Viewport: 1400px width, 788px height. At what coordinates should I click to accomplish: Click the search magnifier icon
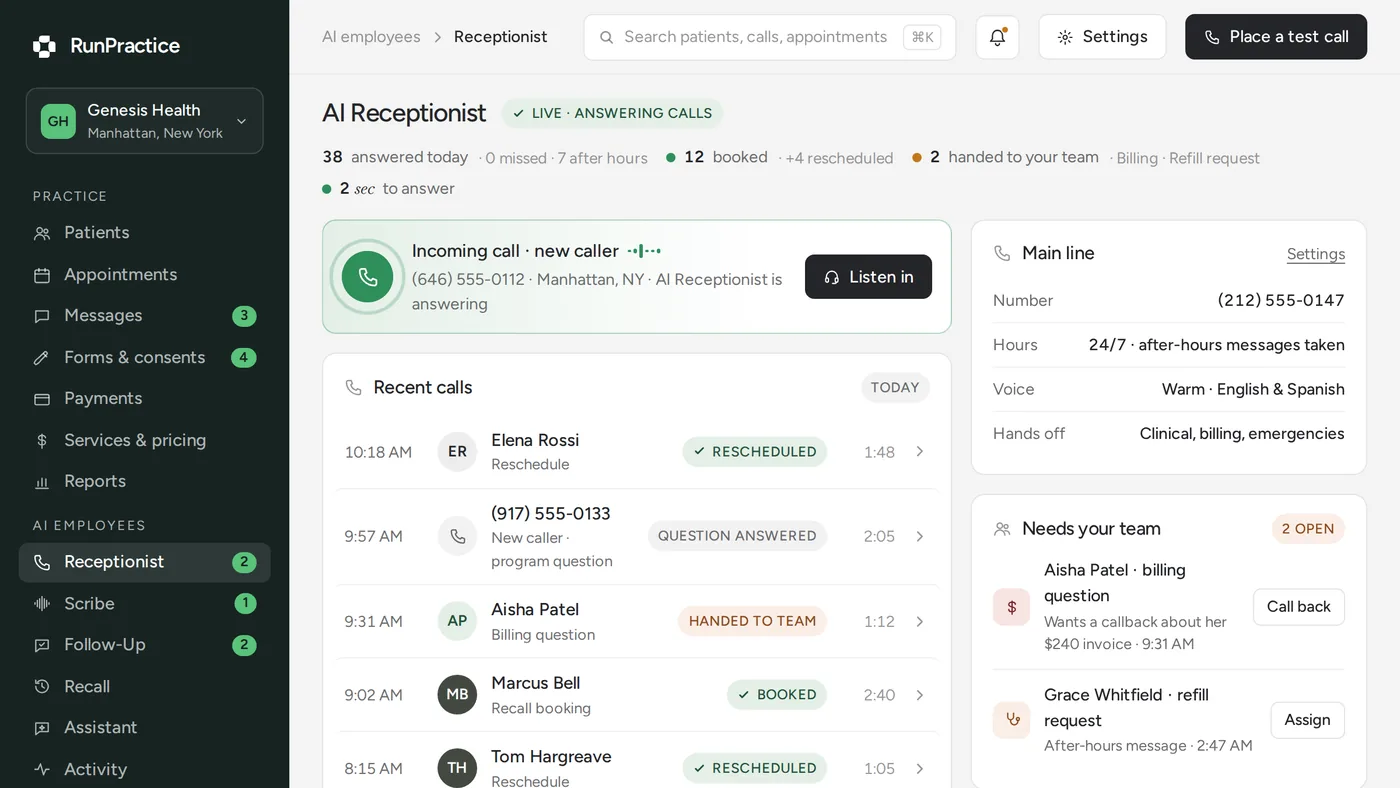(x=606, y=37)
